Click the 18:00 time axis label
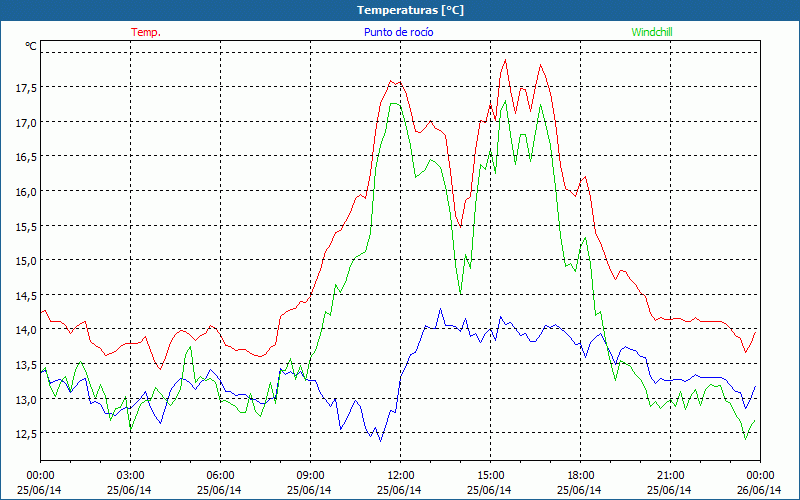Viewport: 800px width, 500px height. (580, 476)
